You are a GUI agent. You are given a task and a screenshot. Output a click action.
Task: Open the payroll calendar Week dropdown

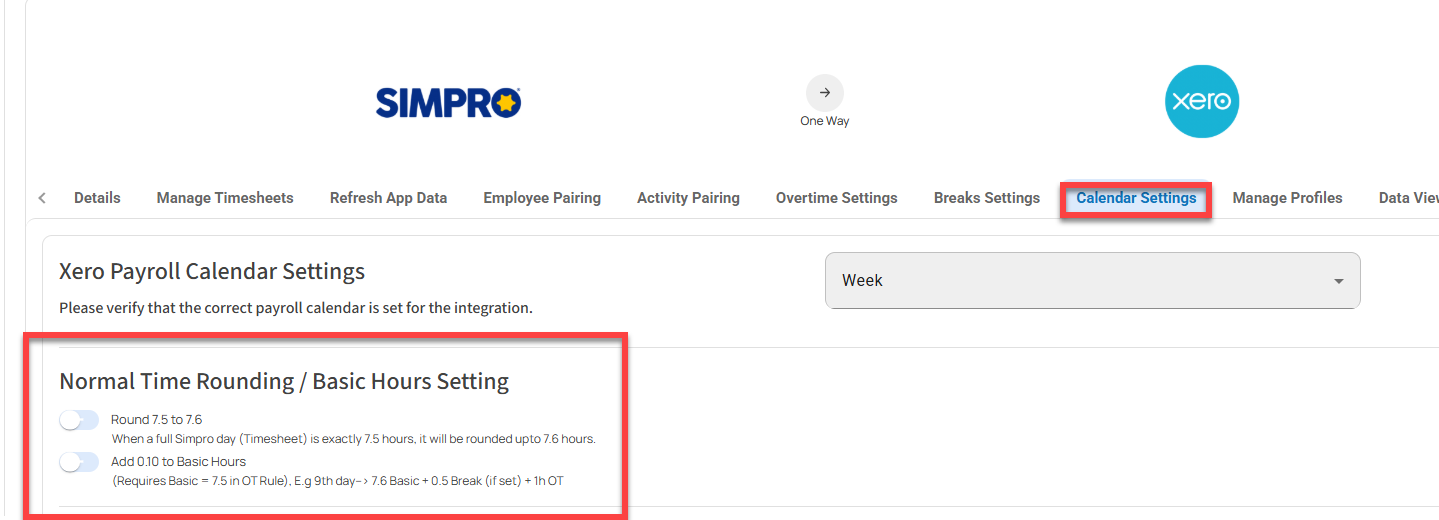pyautogui.click(x=1092, y=280)
